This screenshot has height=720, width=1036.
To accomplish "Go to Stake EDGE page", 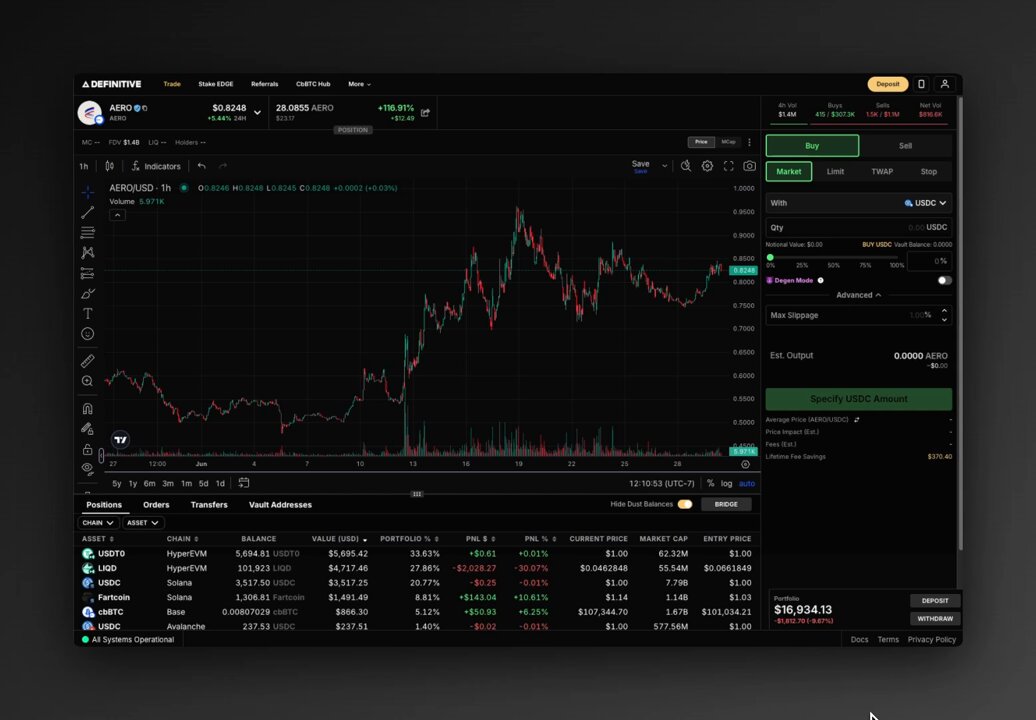I will 215,84.
